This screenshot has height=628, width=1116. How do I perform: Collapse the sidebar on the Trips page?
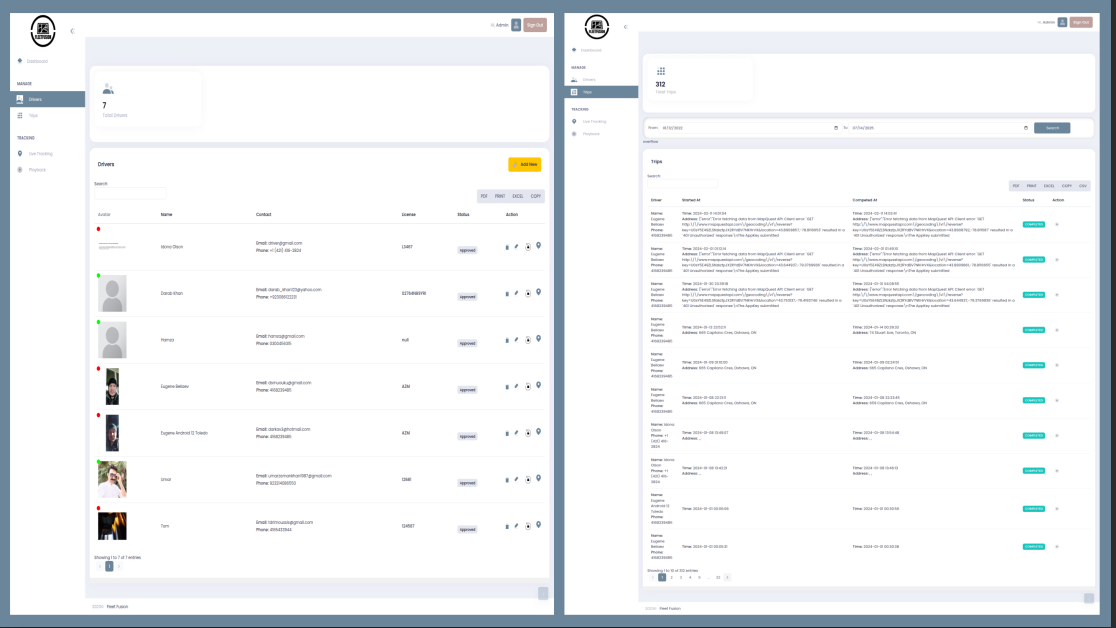pos(625,26)
